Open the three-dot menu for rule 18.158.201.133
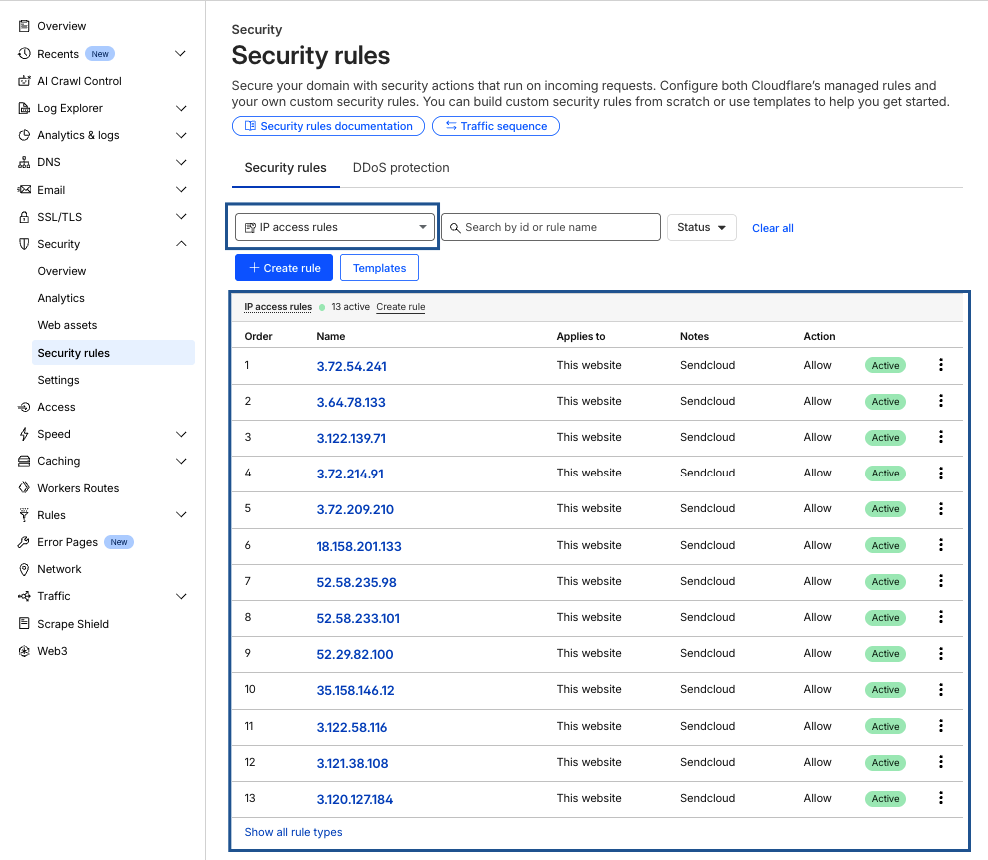Screen dimensions: 988x860 941,545
